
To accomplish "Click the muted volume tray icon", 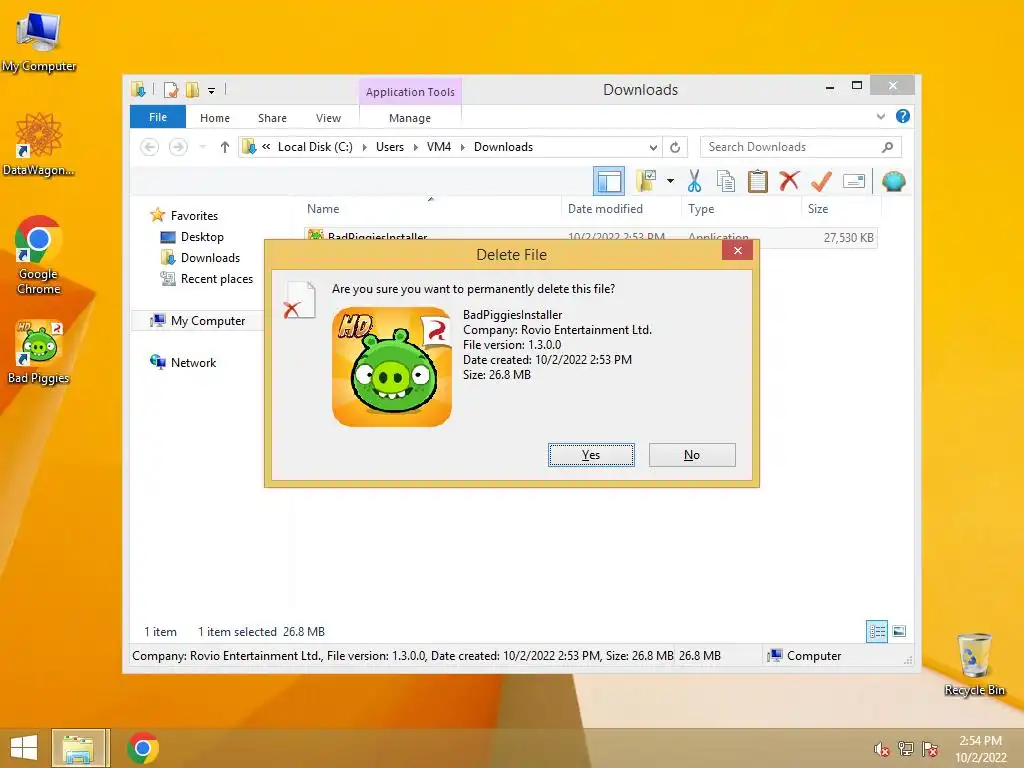I will click(881, 749).
